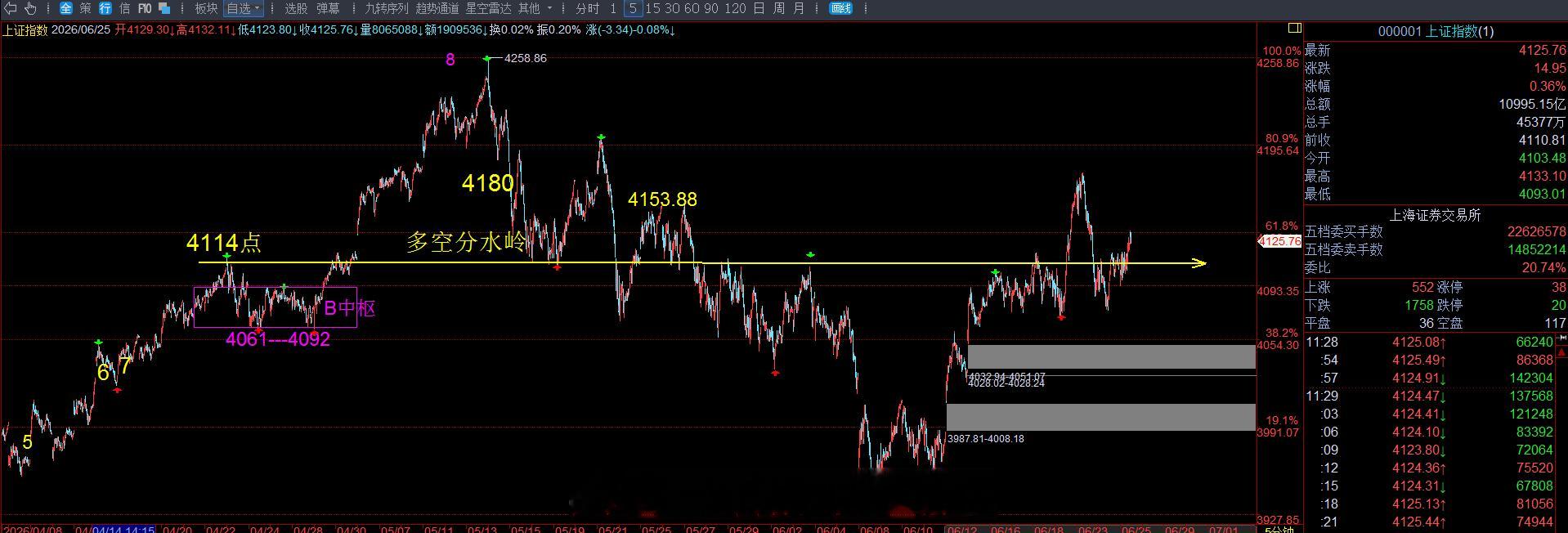This screenshot has height=533, width=1568.
Task: Select the 15-minute period
Action: 652,8
